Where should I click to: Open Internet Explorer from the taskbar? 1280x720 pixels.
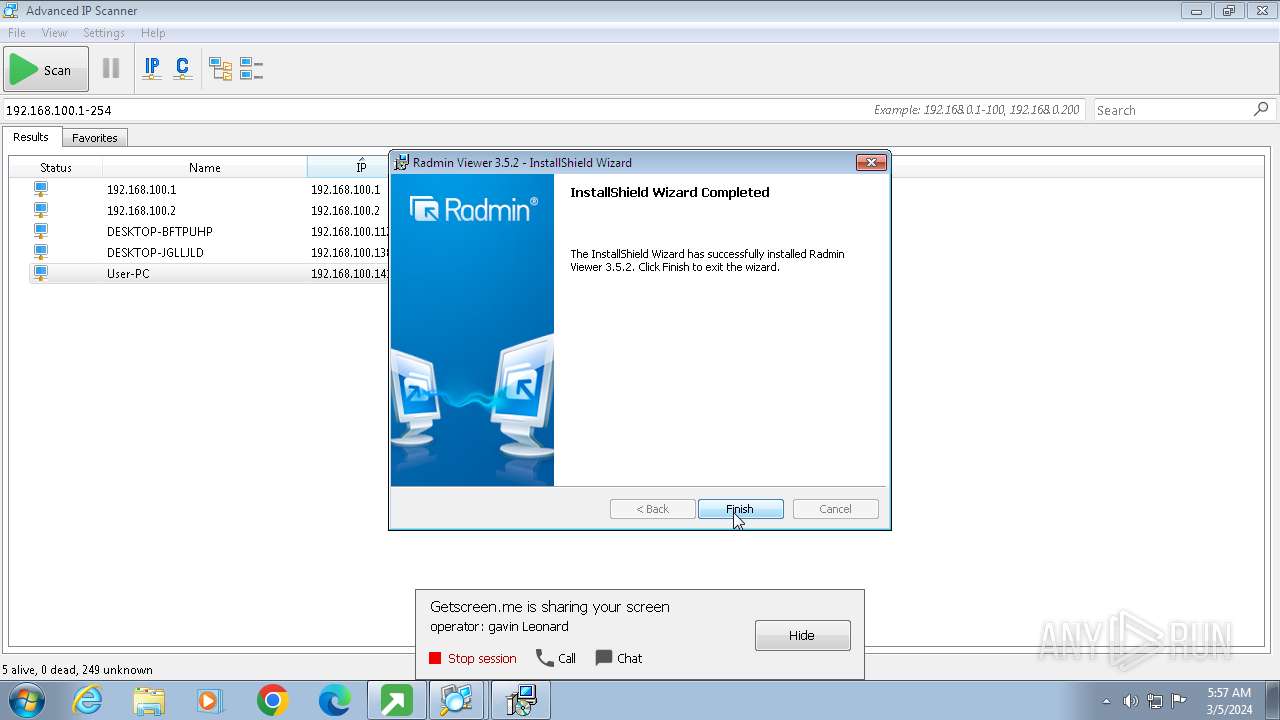click(87, 701)
